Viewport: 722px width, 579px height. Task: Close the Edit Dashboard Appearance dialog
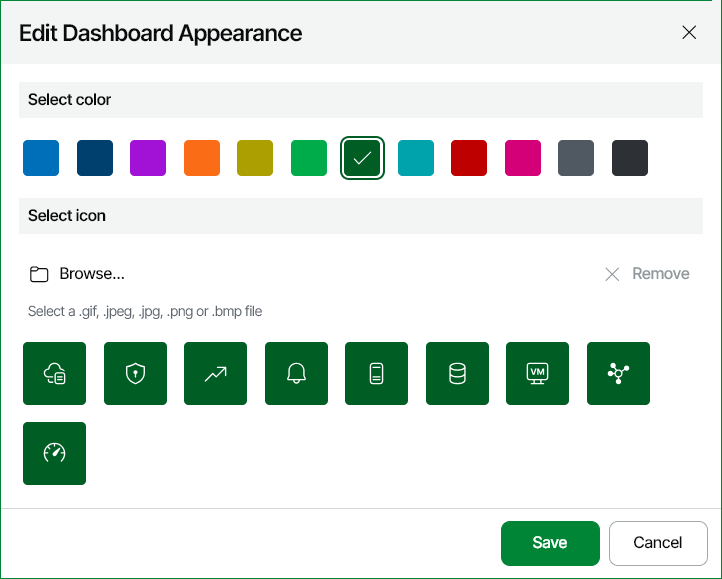click(x=689, y=33)
